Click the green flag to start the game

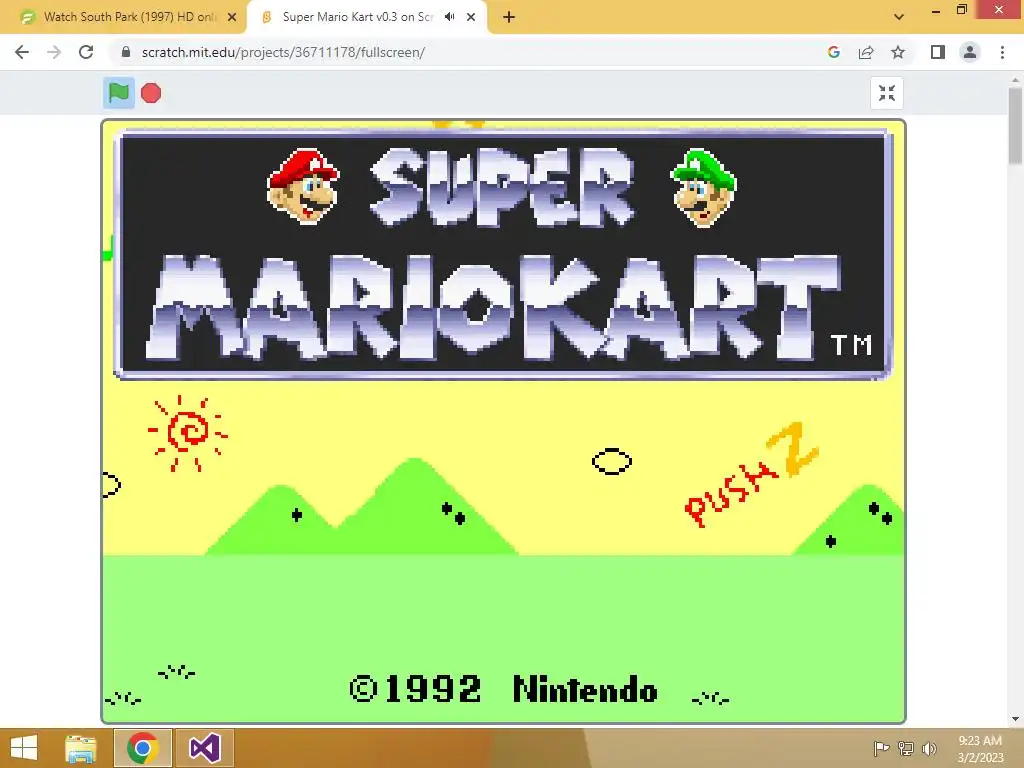coord(119,93)
